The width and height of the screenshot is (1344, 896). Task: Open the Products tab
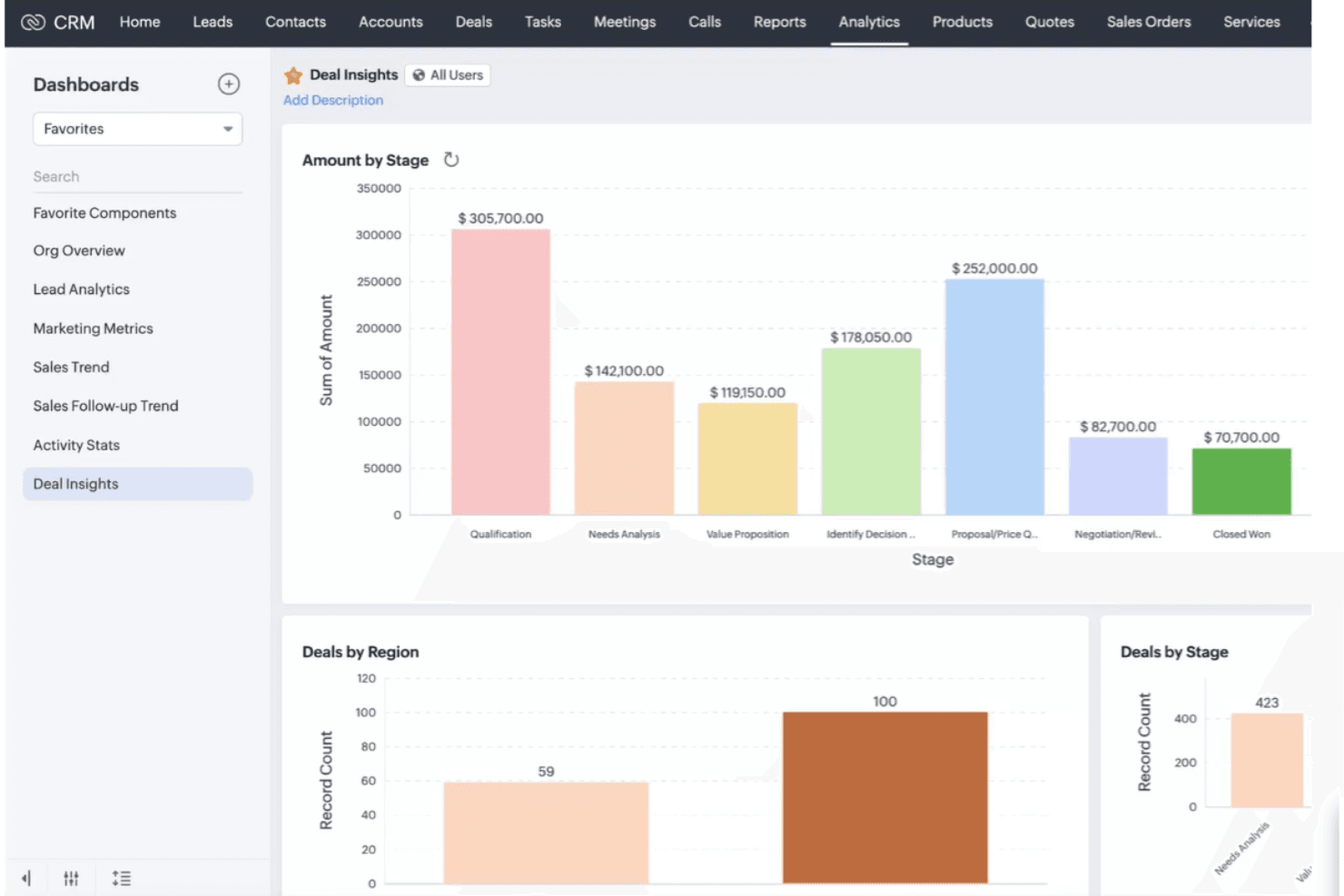pos(963,22)
